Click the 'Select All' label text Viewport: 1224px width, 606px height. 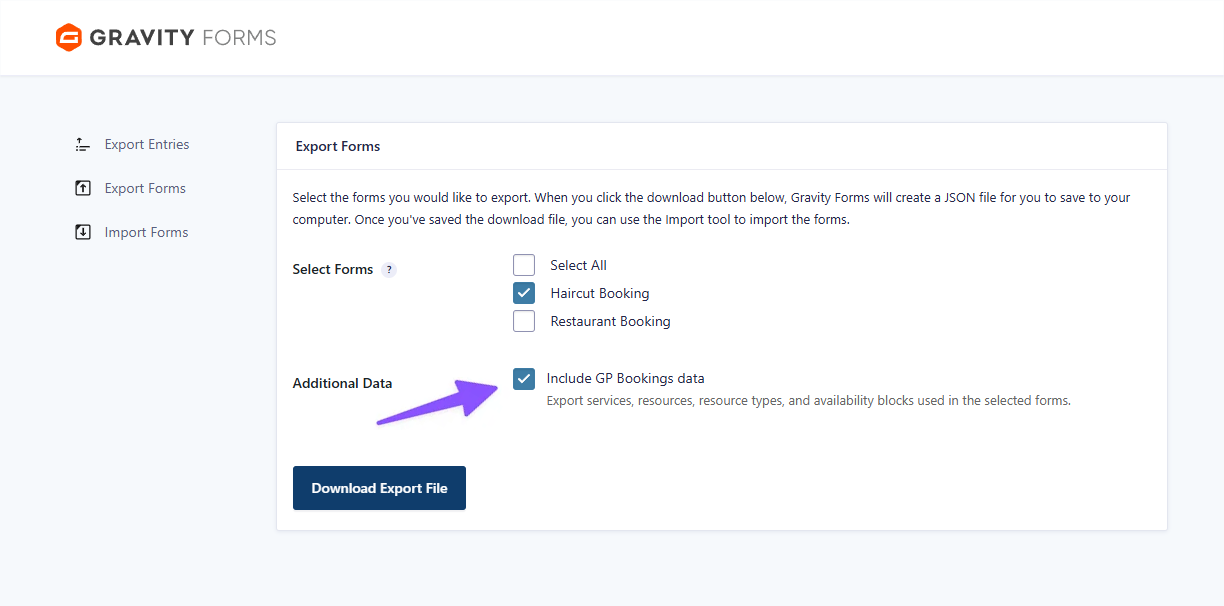578,265
